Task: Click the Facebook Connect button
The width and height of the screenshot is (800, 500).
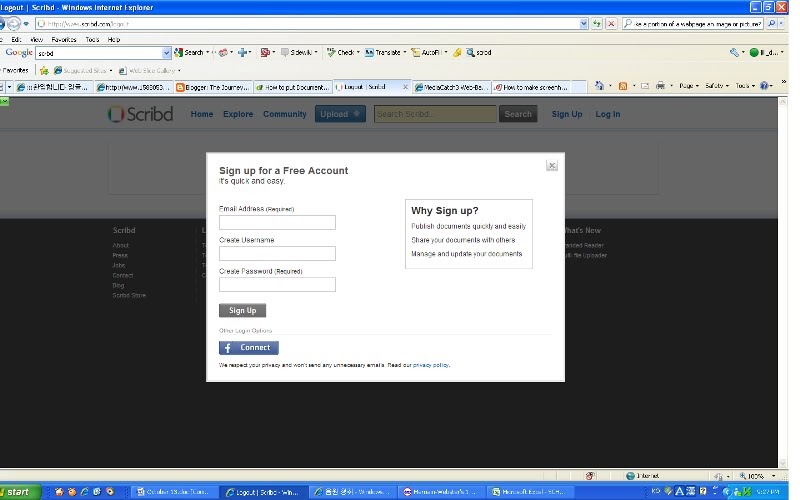Action: point(248,347)
